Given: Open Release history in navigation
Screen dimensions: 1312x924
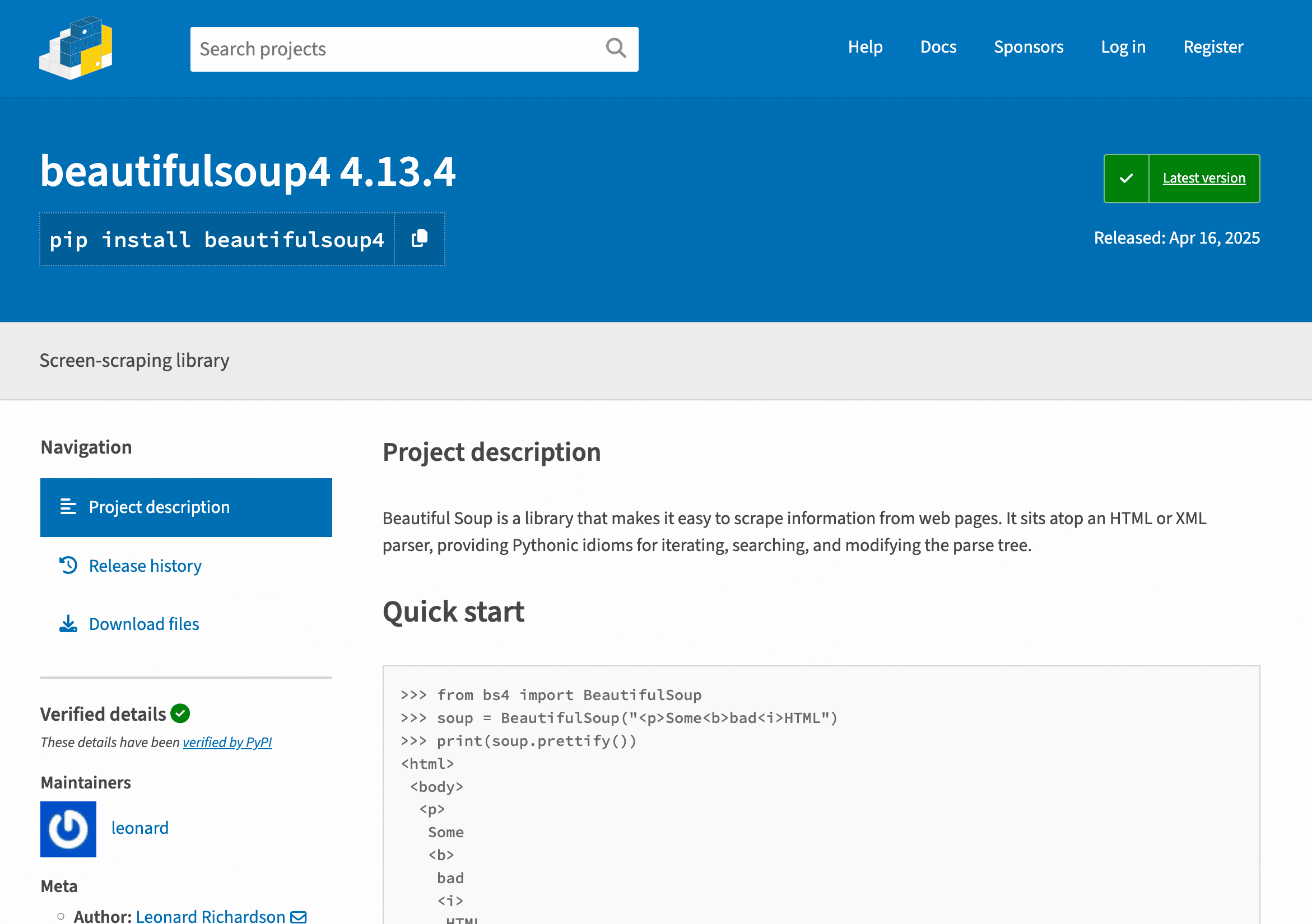Looking at the screenshot, I should click(145, 566).
